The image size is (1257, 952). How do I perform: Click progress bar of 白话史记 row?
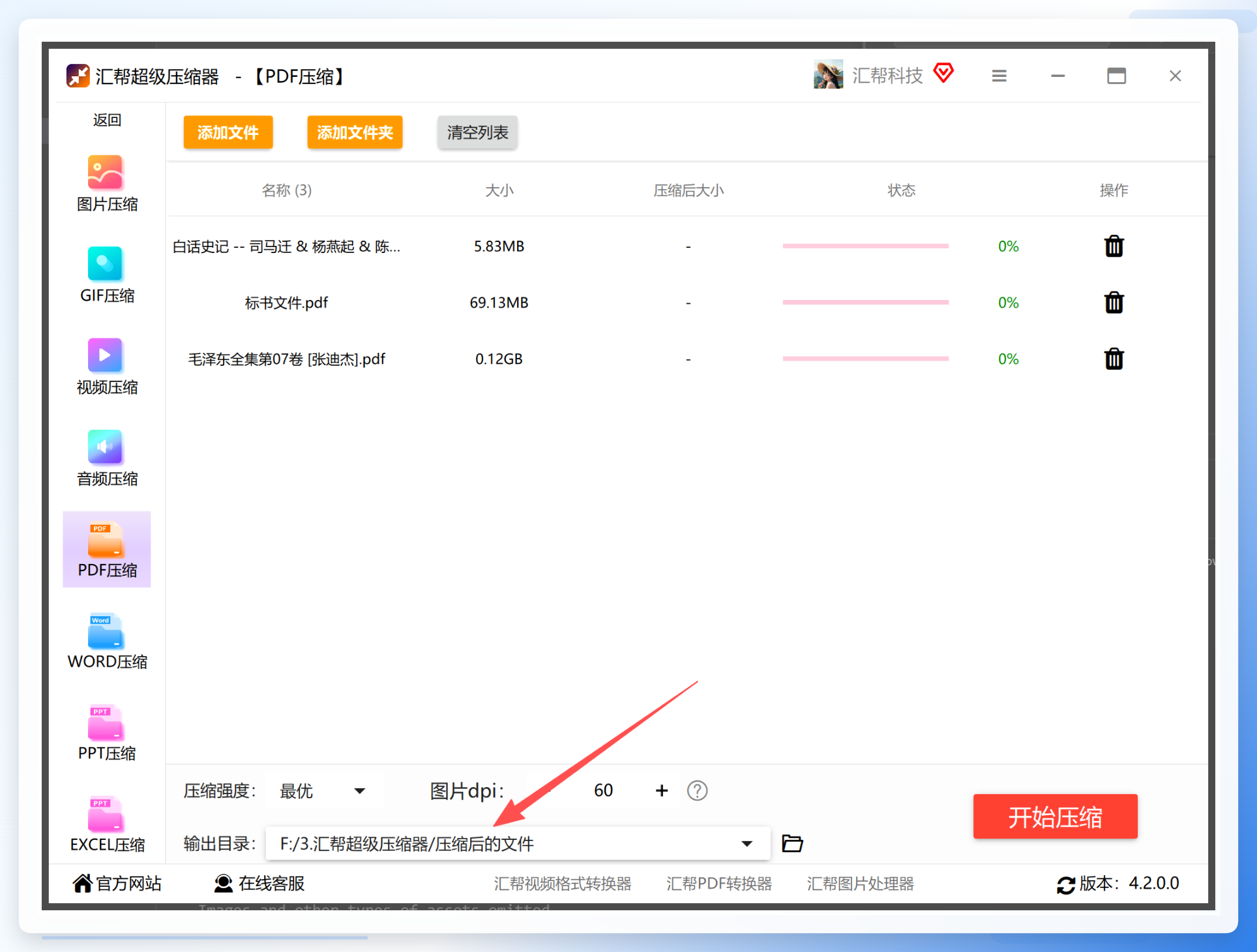(865, 246)
